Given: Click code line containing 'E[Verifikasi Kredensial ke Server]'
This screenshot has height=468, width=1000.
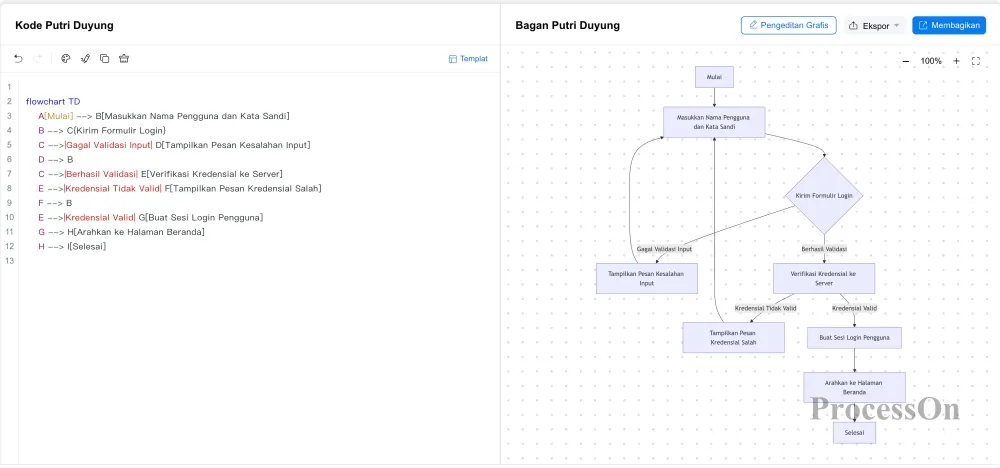Looking at the screenshot, I should [160, 174].
